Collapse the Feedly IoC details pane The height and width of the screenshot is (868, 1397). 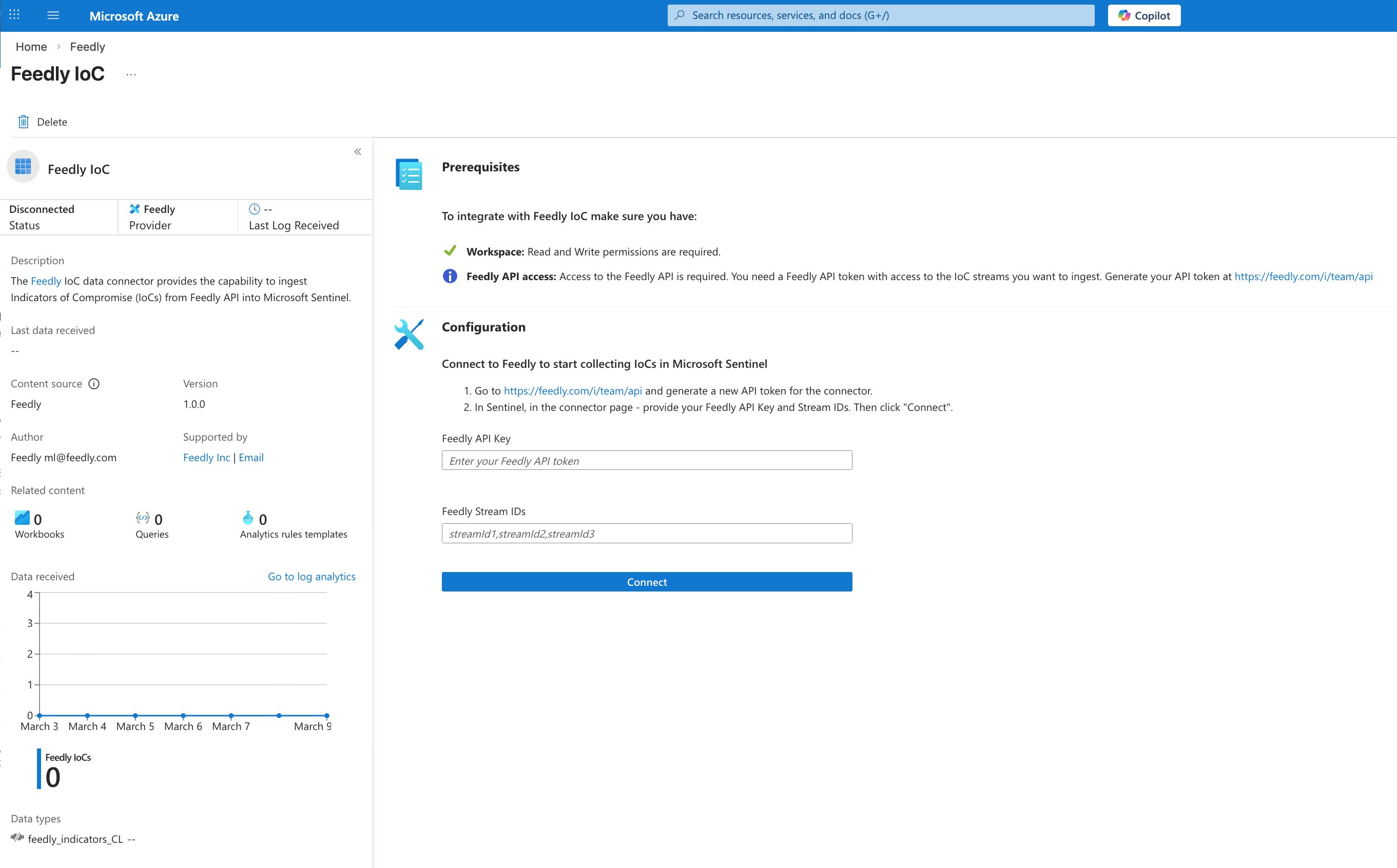point(358,151)
